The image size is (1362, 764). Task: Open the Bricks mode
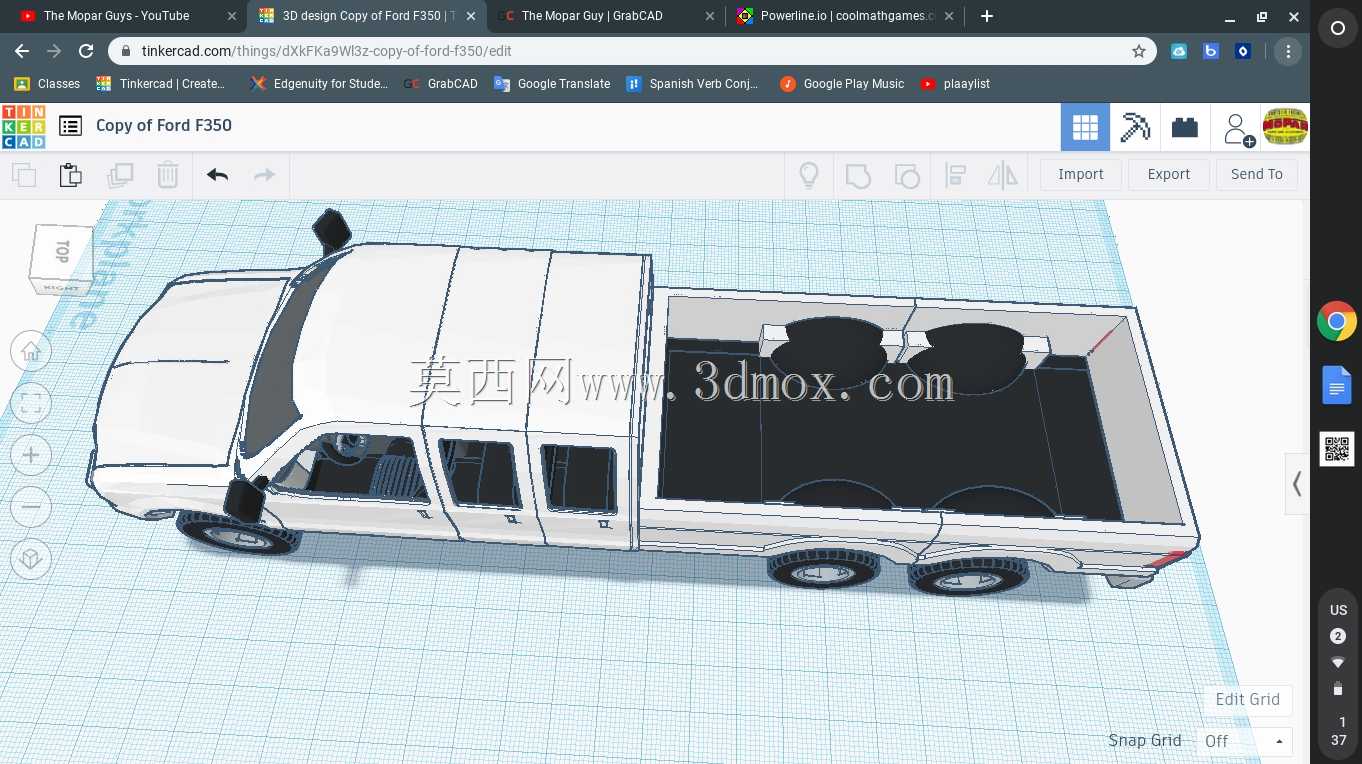pyautogui.click(x=1185, y=127)
